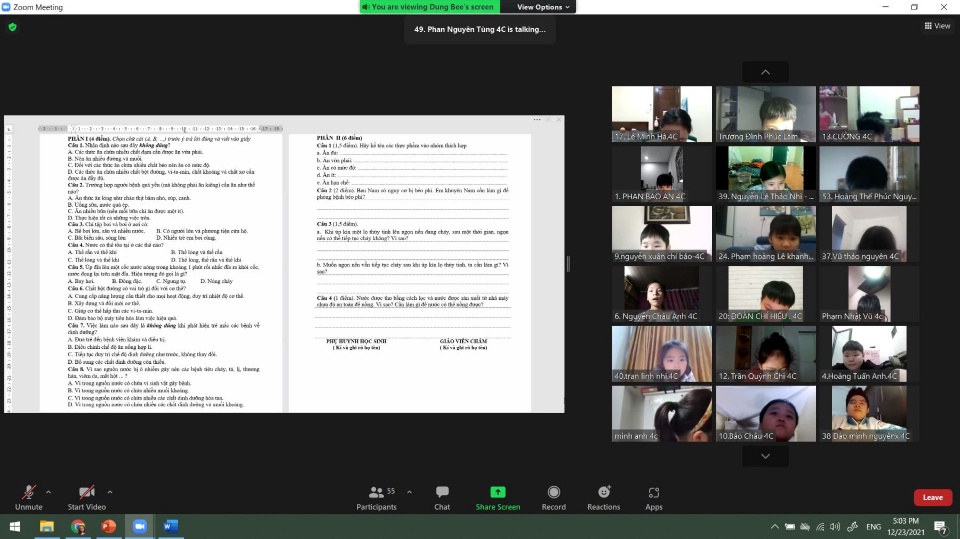Open Word from the Windows taskbar
This screenshot has height=539, width=960.
tap(169, 526)
